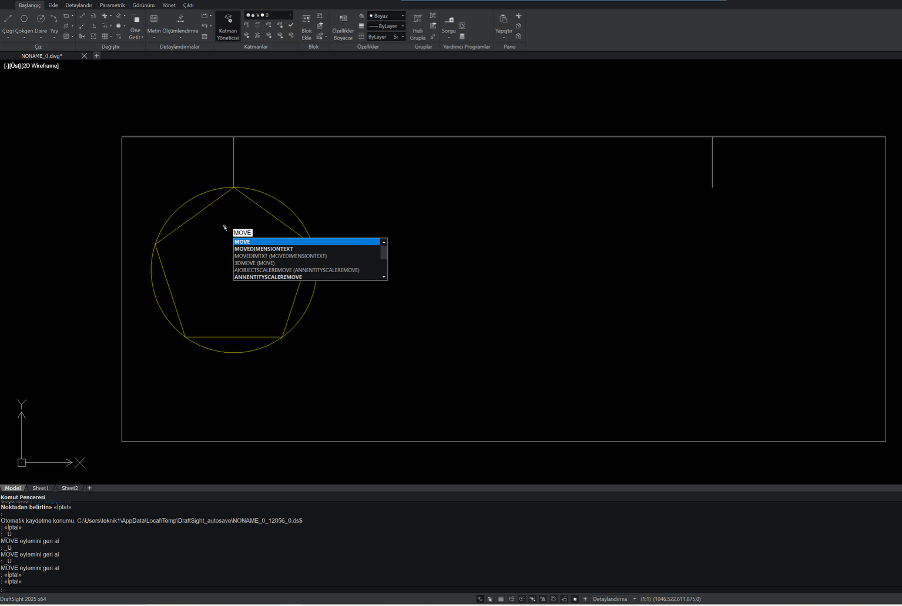Screen dimensions: 902x606
Task: Select the Çokgen (Polygon) tool
Action: pos(24,20)
